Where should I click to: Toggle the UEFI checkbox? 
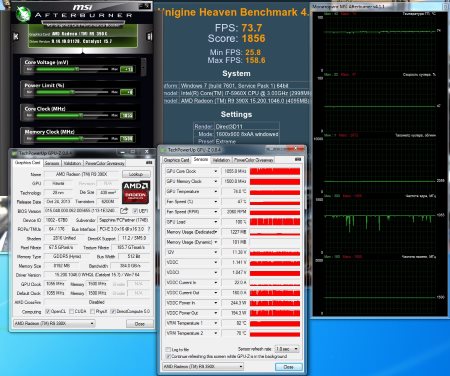point(135,211)
